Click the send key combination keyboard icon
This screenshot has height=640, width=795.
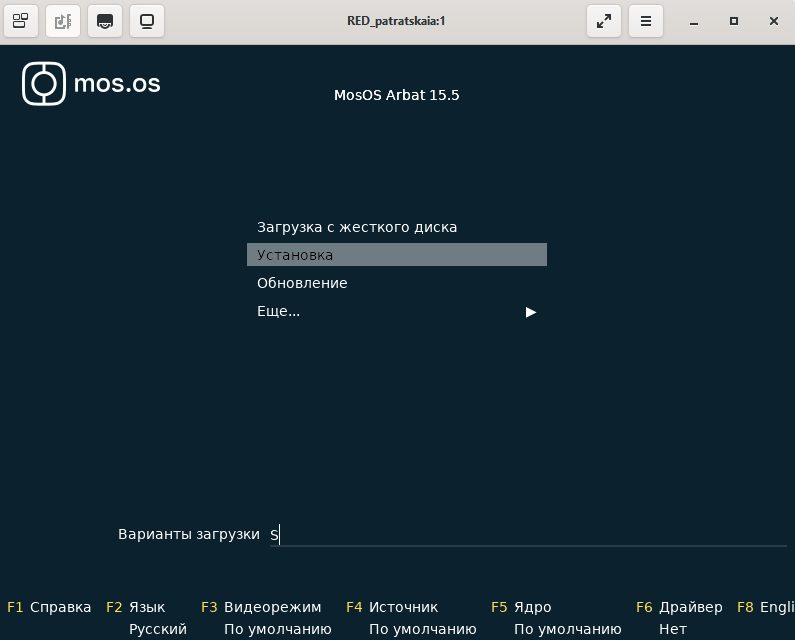click(105, 21)
